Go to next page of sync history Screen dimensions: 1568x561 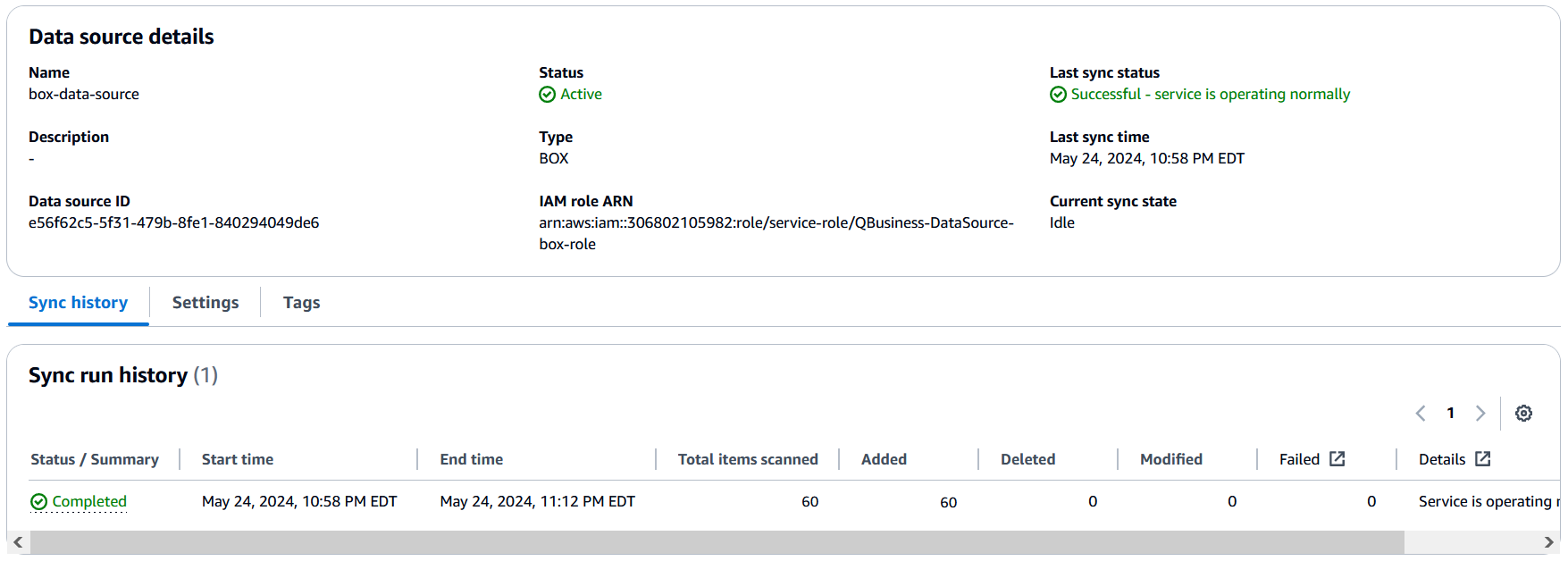[1480, 413]
